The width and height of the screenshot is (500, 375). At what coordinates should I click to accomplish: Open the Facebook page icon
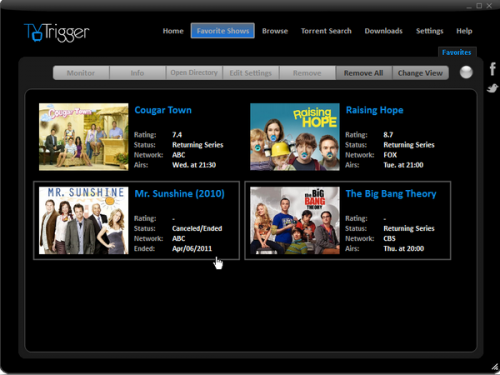point(492,69)
